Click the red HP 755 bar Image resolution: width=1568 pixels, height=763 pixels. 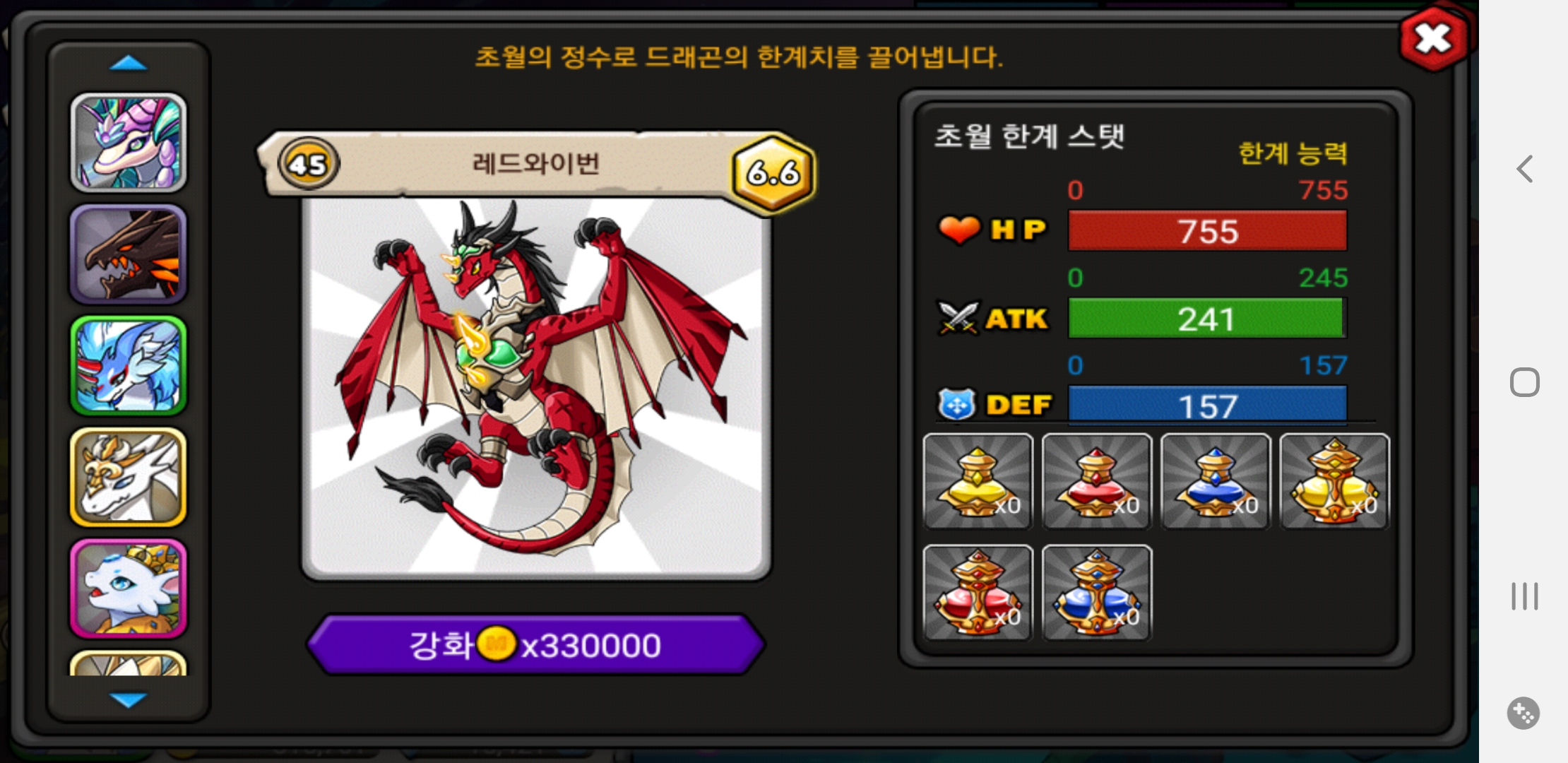[1208, 231]
